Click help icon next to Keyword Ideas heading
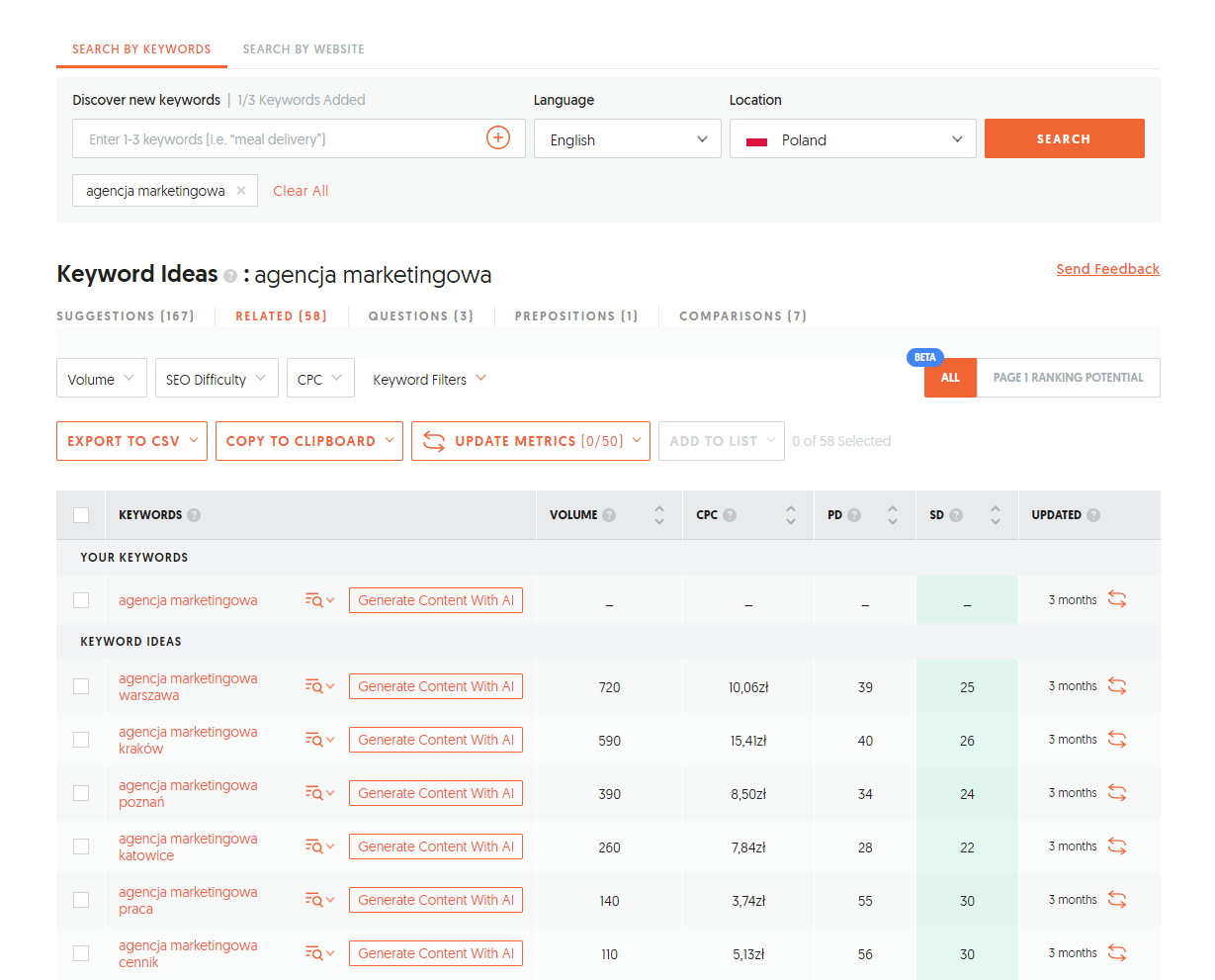This screenshot has width=1215, height=980. click(x=230, y=276)
